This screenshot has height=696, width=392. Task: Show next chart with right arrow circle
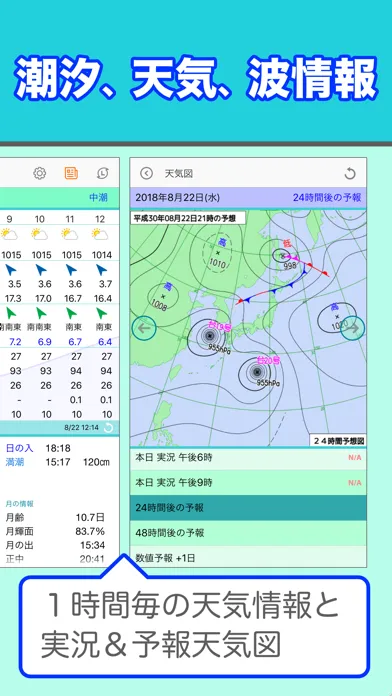point(353,328)
